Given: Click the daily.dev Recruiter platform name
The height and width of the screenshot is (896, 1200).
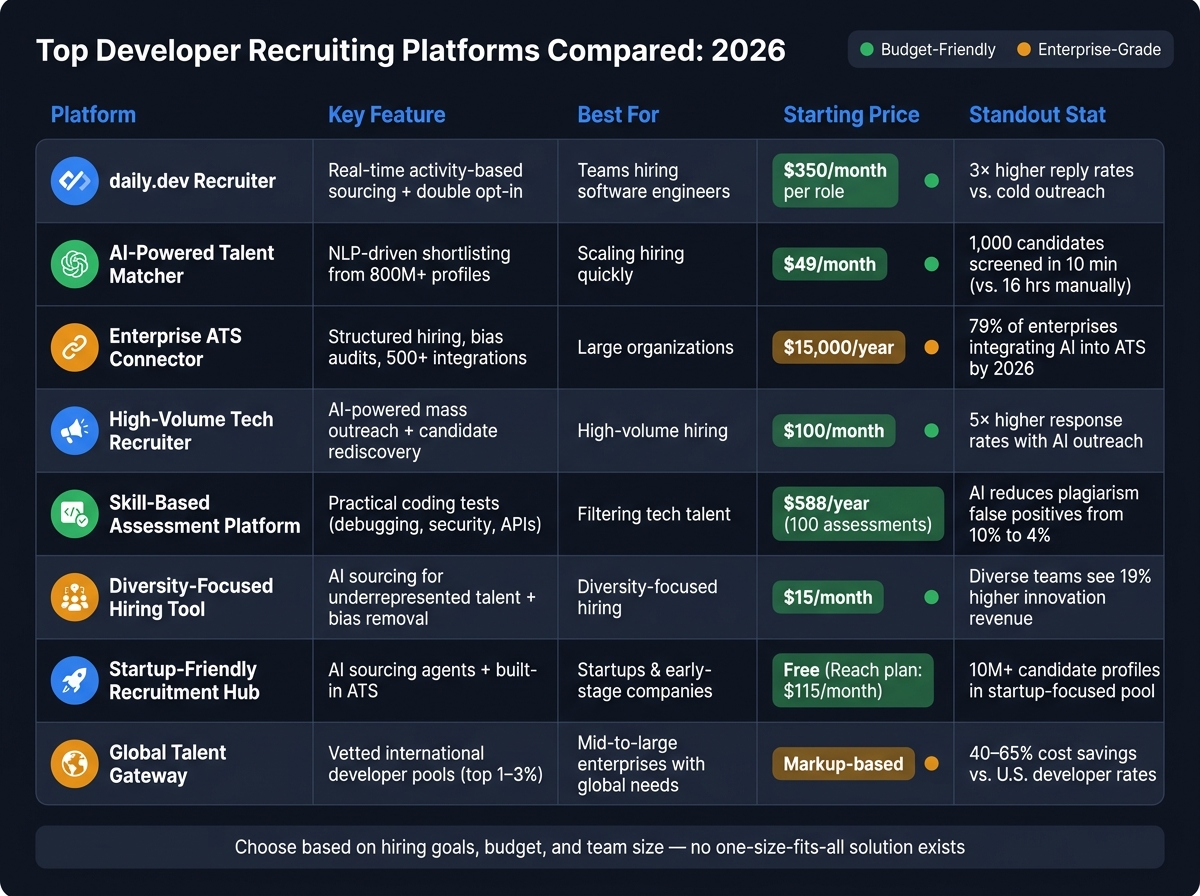Looking at the screenshot, I should coord(192,181).
